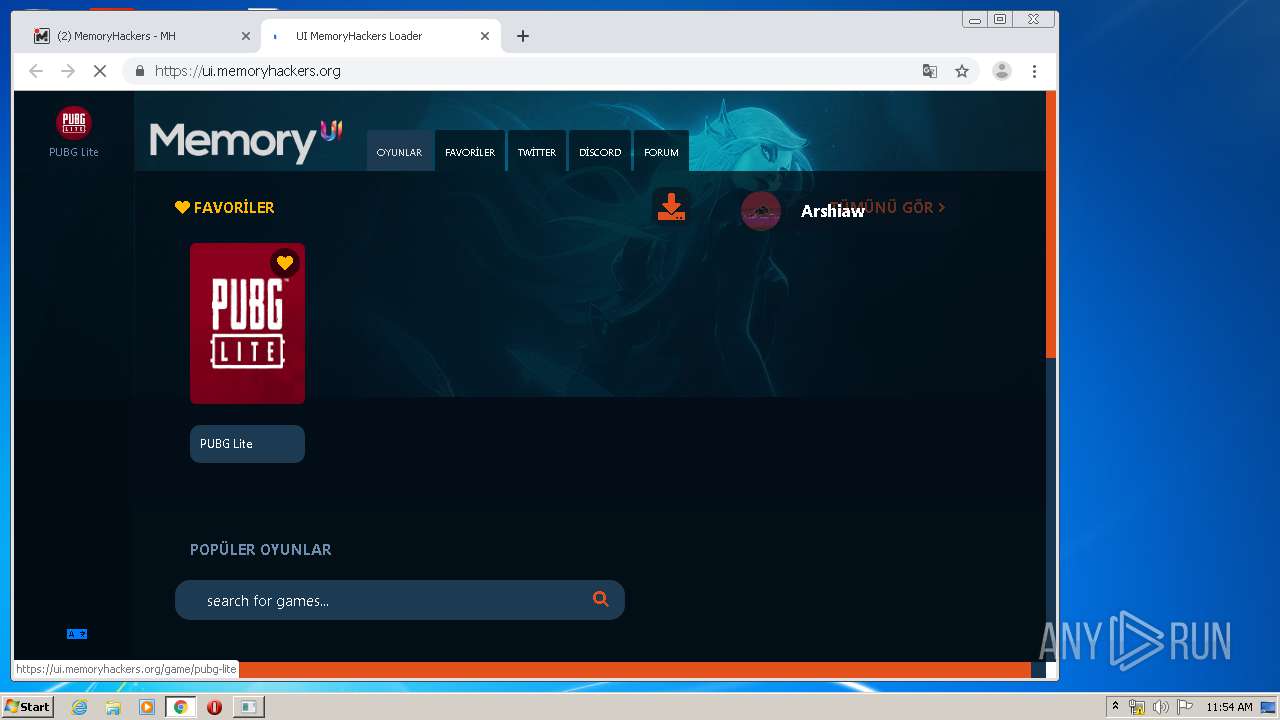
Task: Stop loading the page
Action: tap(100, 71)
